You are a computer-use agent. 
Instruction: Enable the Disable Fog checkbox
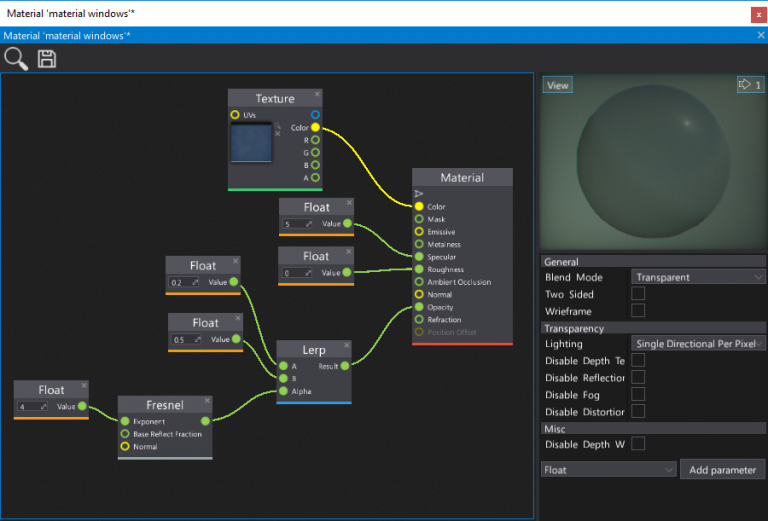coord(638,394)
